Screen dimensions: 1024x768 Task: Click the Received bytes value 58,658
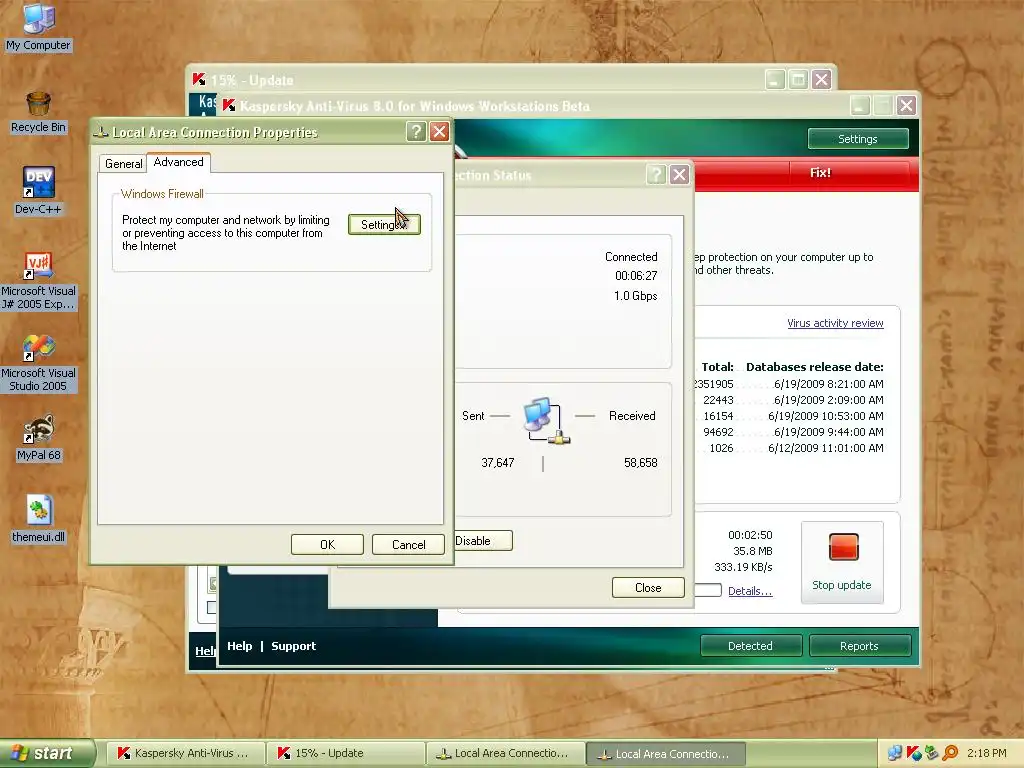[x=641, y=462]
